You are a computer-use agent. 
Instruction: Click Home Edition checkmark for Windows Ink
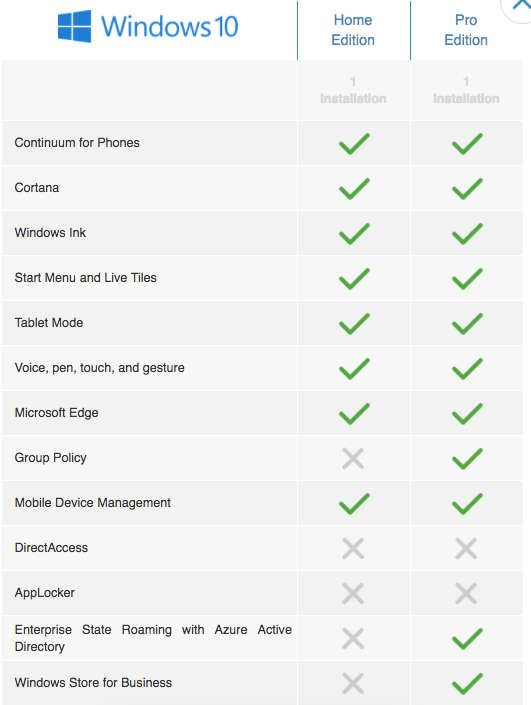[x=354, y=233]
